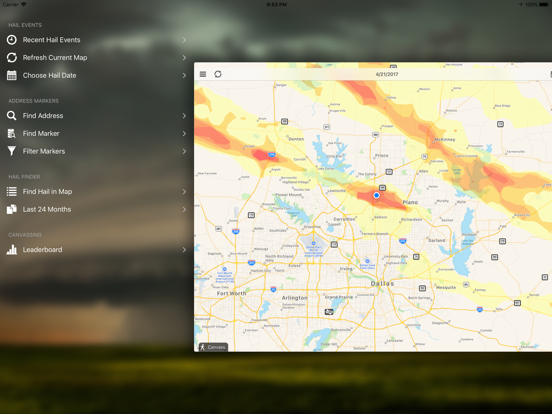The image size is (552, 414).
Task: Expand Choose Hail Date chevron
Action: [x=184, y=75]
